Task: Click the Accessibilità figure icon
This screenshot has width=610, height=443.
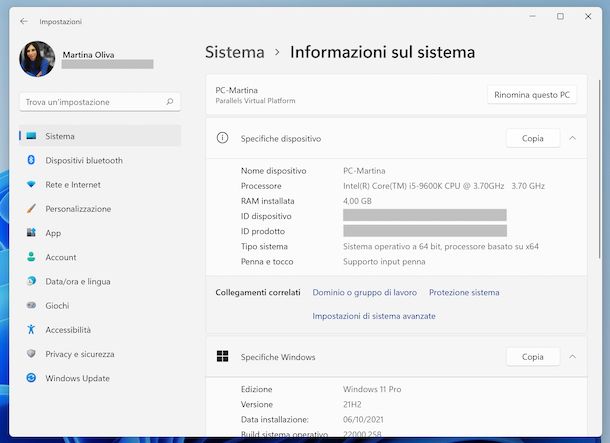Action: click(x=31, y=329)
